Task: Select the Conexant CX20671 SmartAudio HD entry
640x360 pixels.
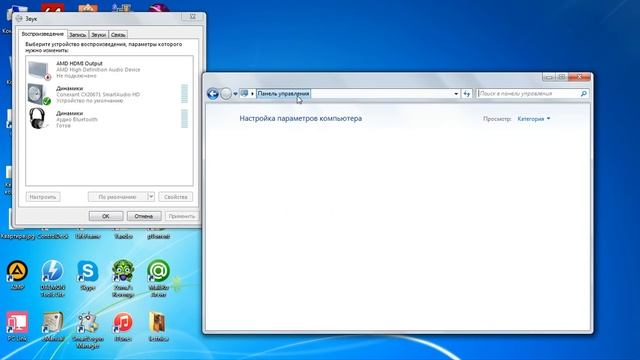Action: click(109, 94)
